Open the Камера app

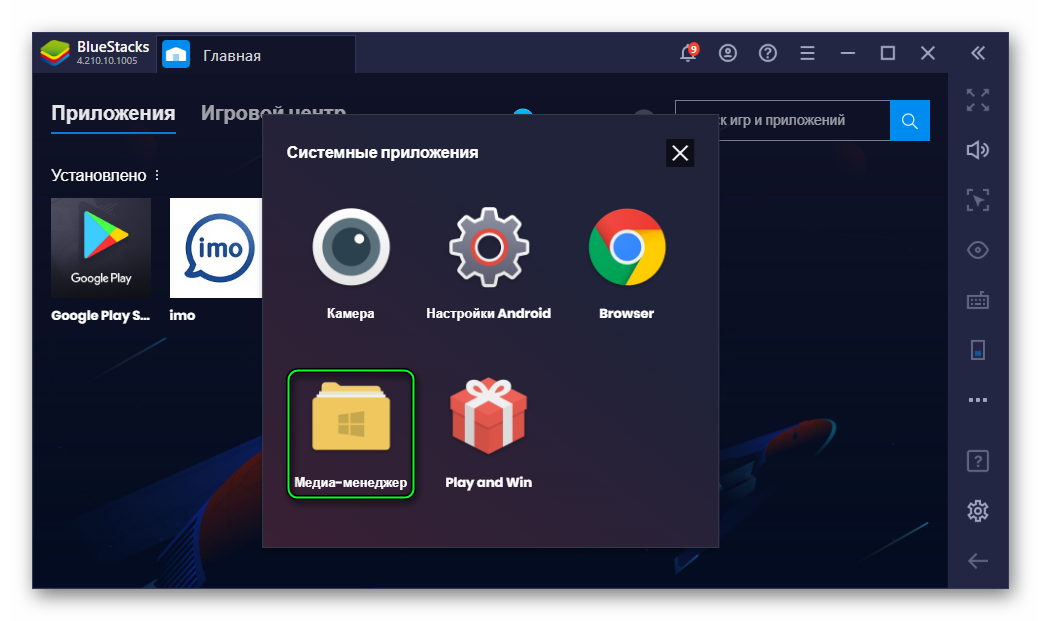(351, 247)
